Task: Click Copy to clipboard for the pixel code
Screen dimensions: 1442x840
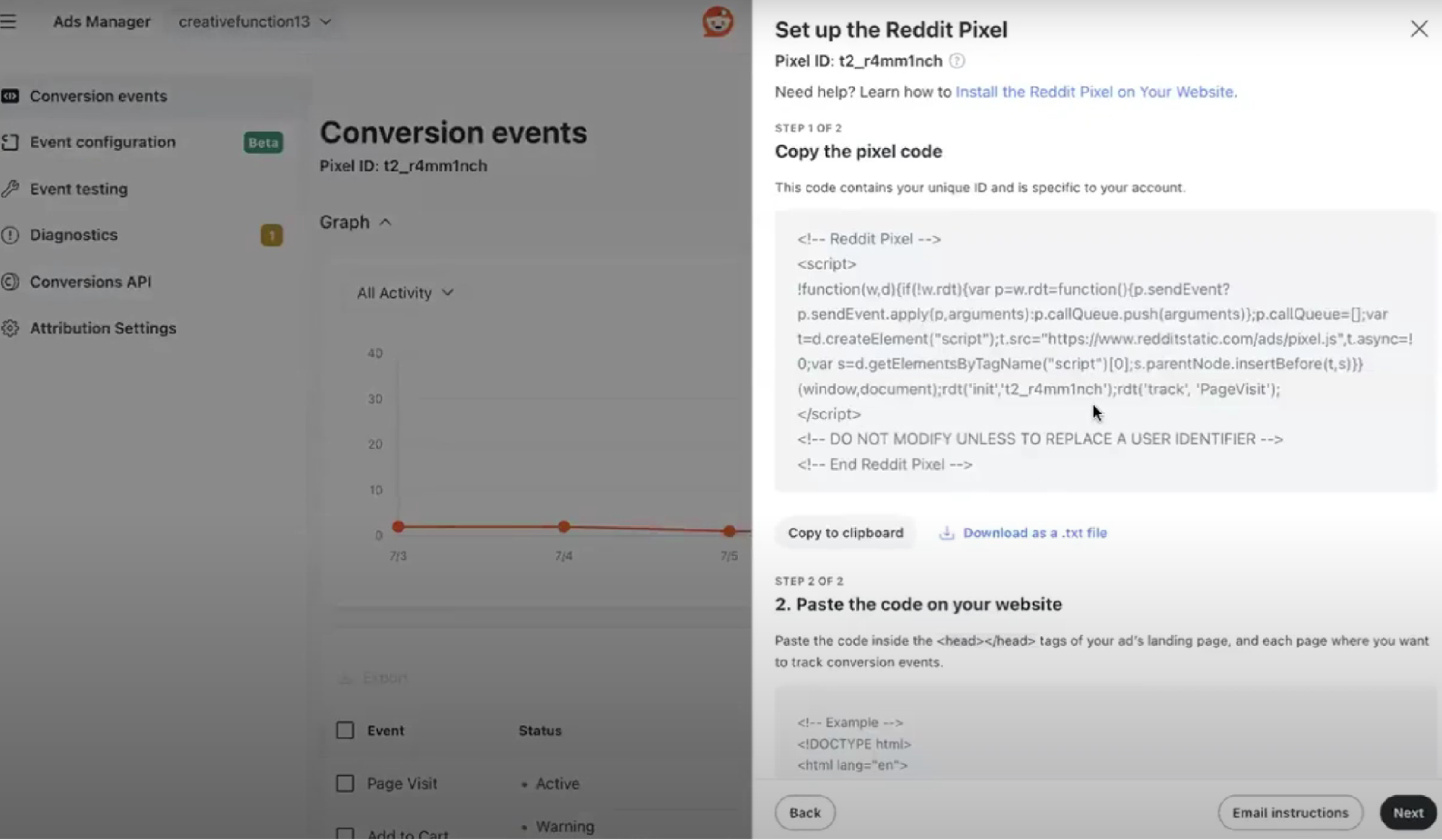Action: [x=845, y=533]
